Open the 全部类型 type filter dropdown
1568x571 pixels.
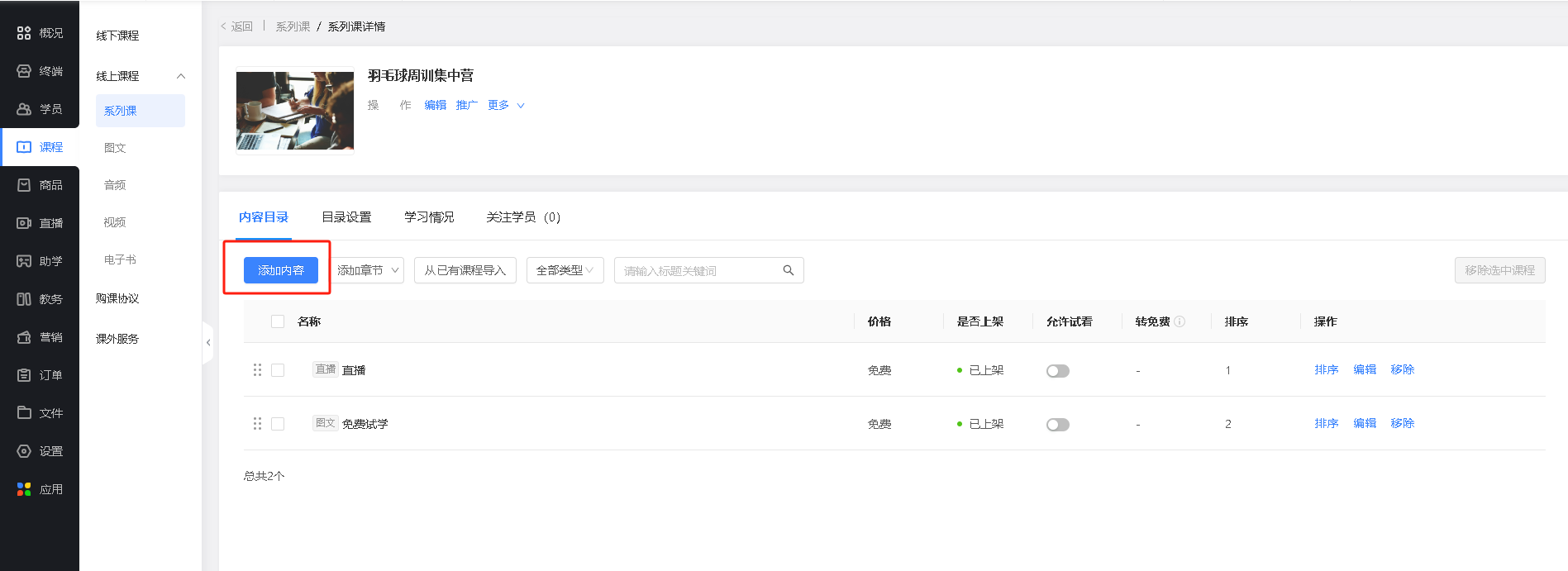(x=565, y=270)
